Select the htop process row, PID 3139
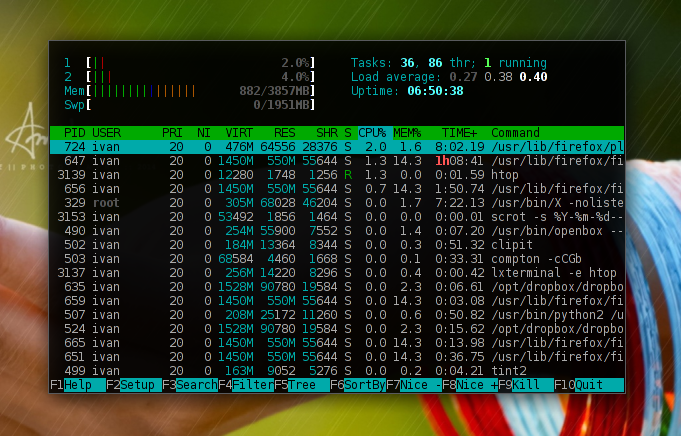Image resolution: width=681 pixels, height=436 pixels. tap(337, 175)
